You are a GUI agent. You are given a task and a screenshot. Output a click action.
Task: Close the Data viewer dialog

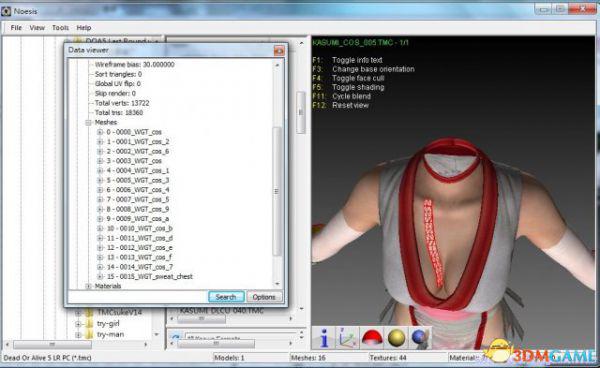pyautogui.click(x=279, y=50)
